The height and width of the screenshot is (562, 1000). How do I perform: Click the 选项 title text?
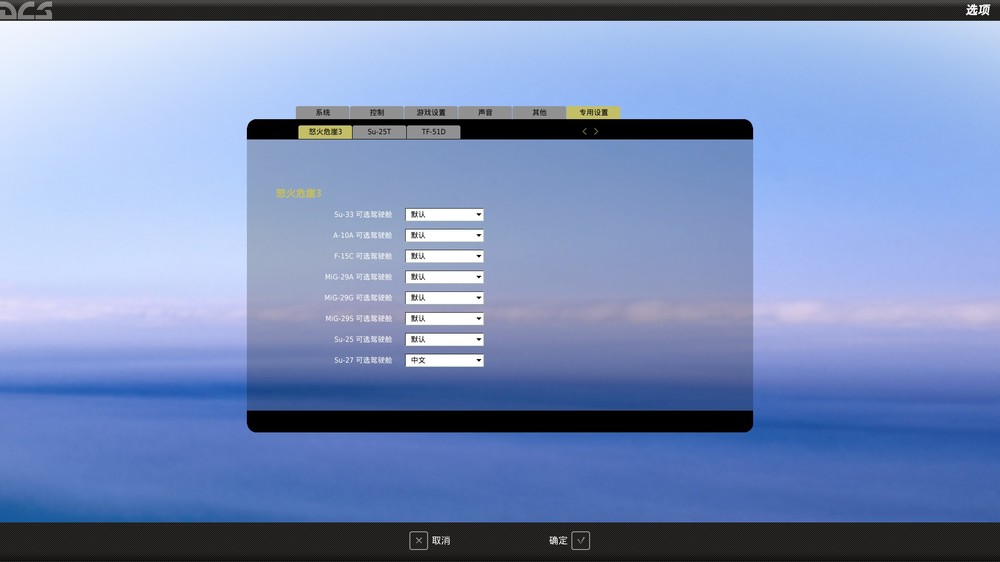[977, 10]
